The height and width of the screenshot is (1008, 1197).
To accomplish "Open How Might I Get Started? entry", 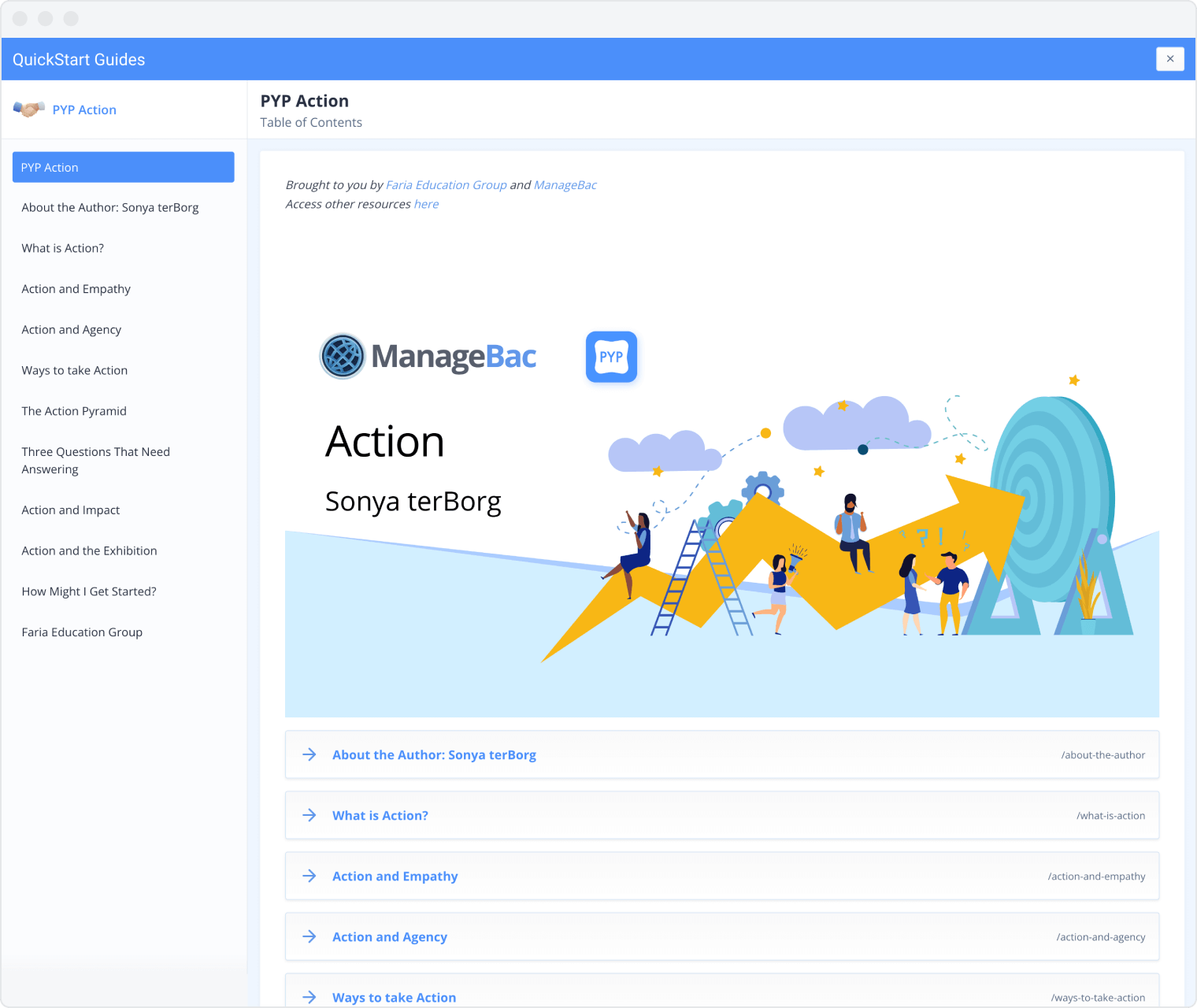I will tap(89, 591).
